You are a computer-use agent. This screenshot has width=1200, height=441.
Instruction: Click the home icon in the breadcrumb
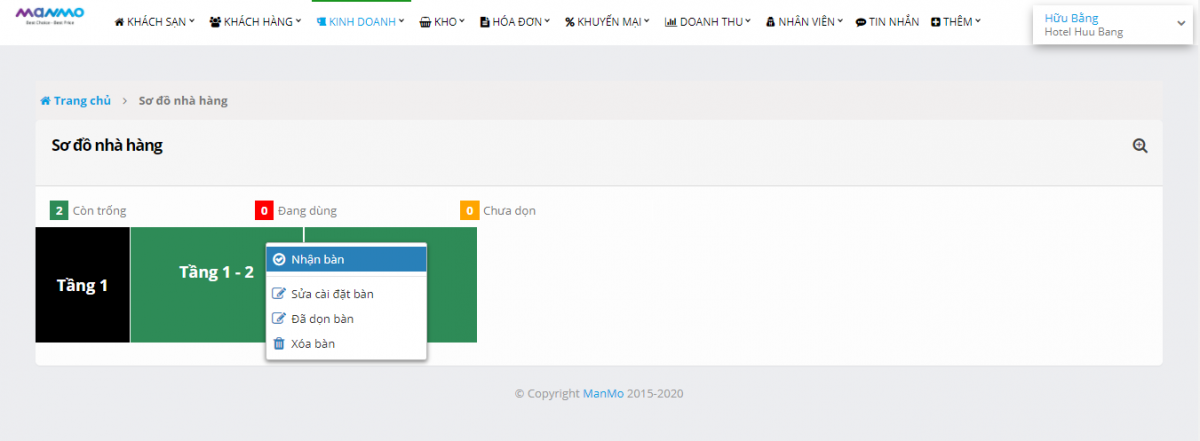click(45, 101)
